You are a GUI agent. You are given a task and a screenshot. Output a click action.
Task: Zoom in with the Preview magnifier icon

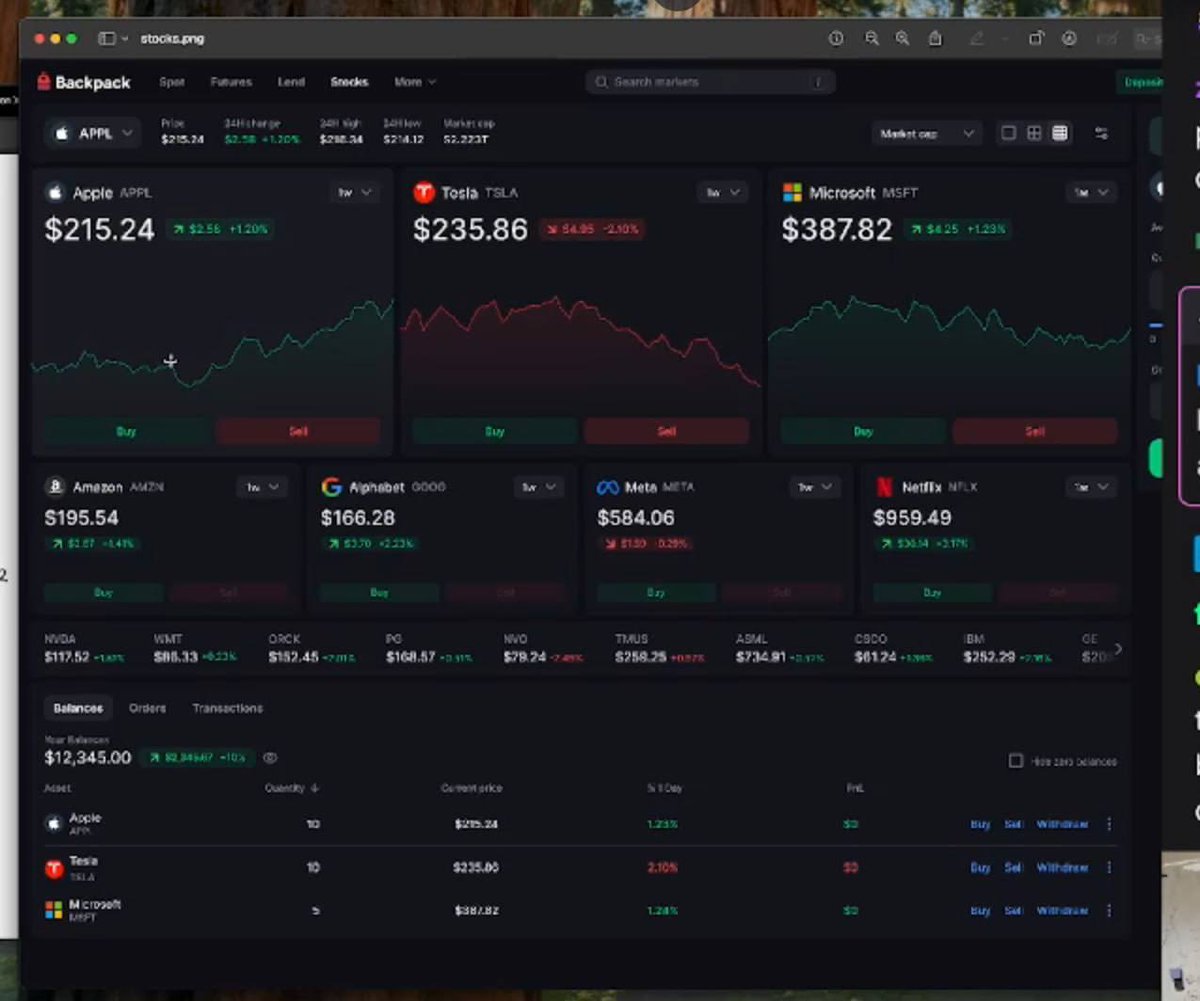point(902,38)
